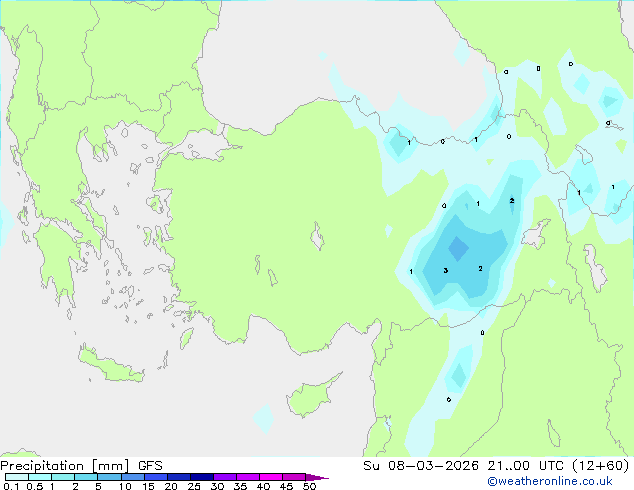
Task: Open the weatheronline.co.uk link
Action: [550, 481]
